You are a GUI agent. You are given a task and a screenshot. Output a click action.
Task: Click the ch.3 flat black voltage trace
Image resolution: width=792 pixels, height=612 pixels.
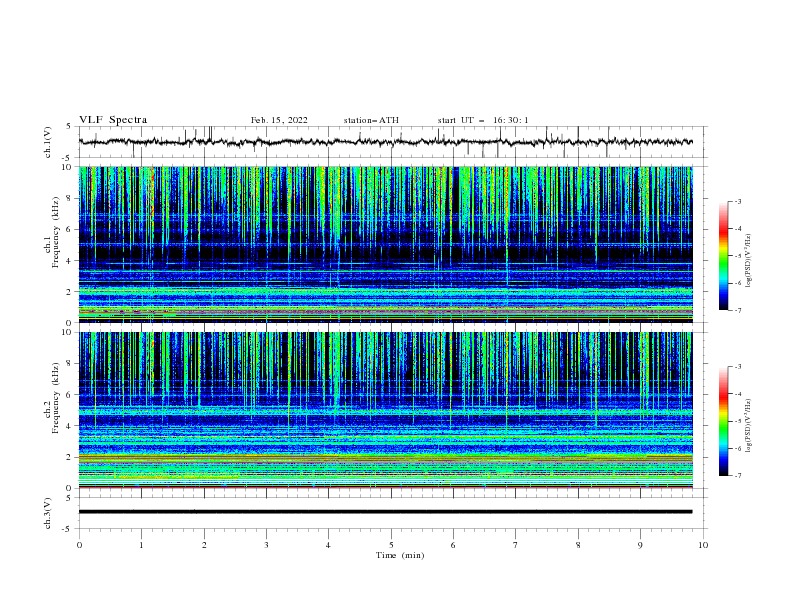coord(386,512)
